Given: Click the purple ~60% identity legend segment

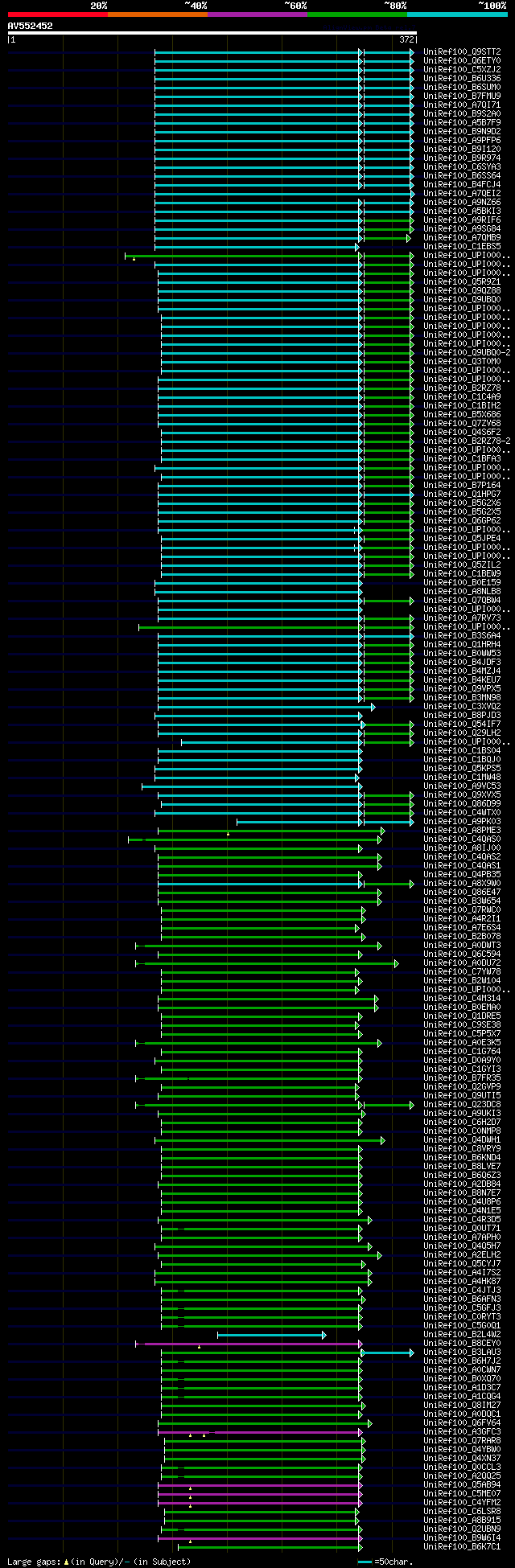Looking at the screenshot, I should click(257, 14).
